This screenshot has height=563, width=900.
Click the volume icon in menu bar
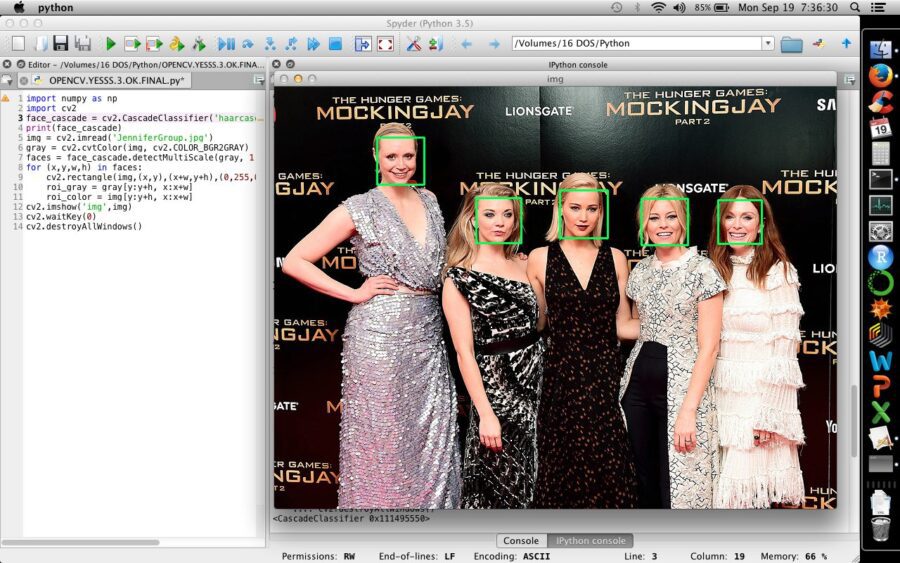(x=679, y=7)
